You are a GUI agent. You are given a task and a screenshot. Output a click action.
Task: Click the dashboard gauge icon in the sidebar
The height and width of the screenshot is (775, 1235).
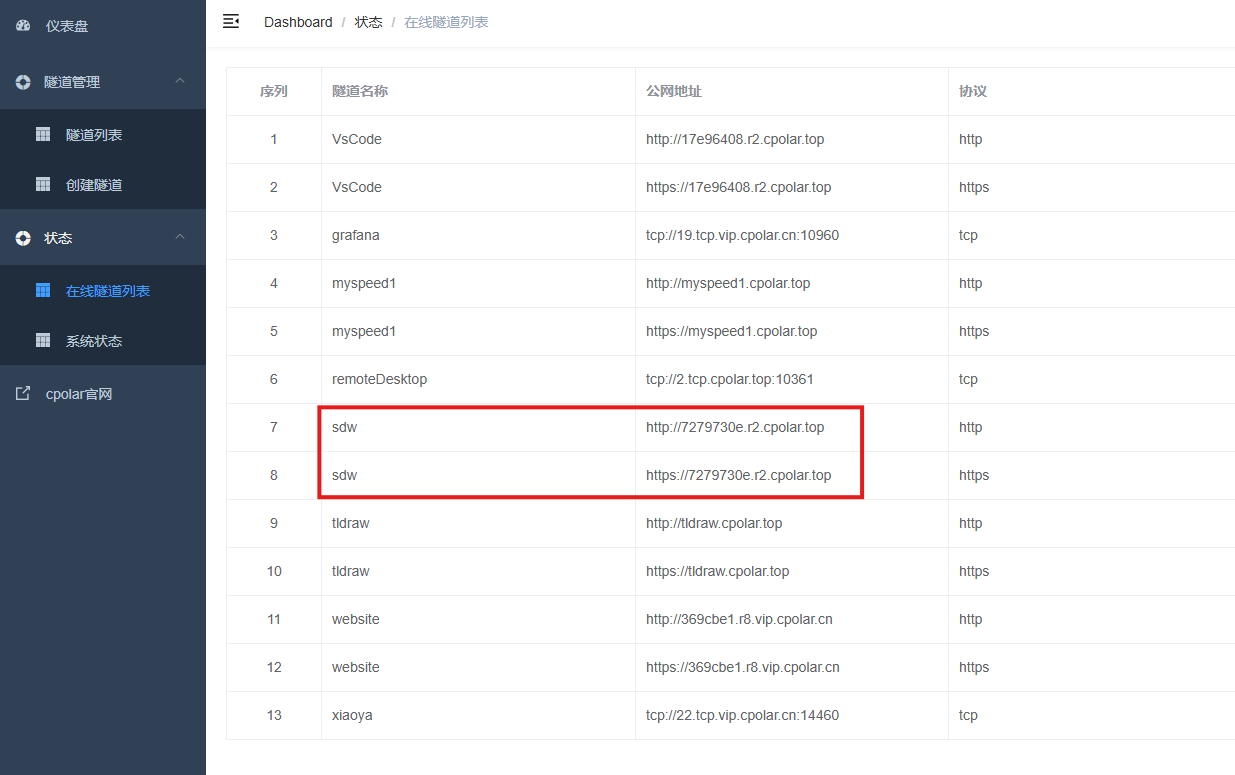tap(23, 25)
